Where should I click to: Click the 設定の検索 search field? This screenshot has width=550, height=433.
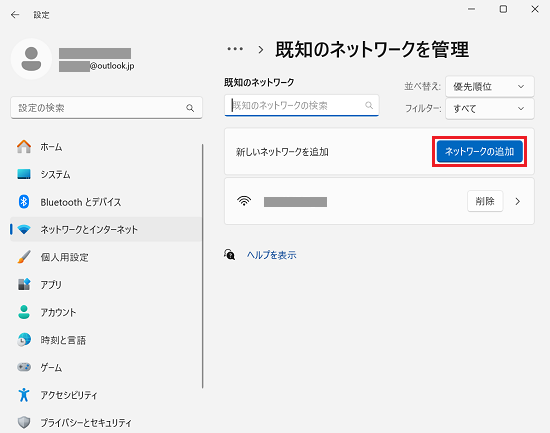[106, 108]
